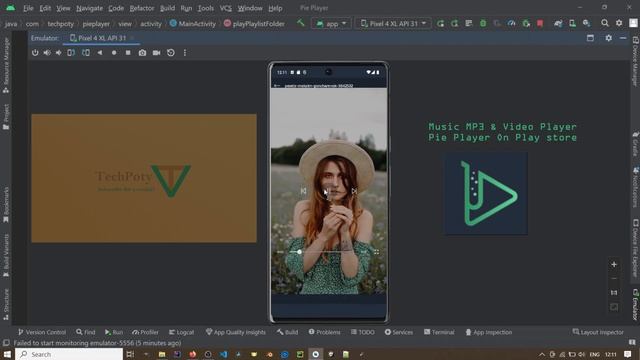Viewport: 640px width, 360px height.
Task: Take an emulator screenshot with camera icon
Action: pos(142,53)
